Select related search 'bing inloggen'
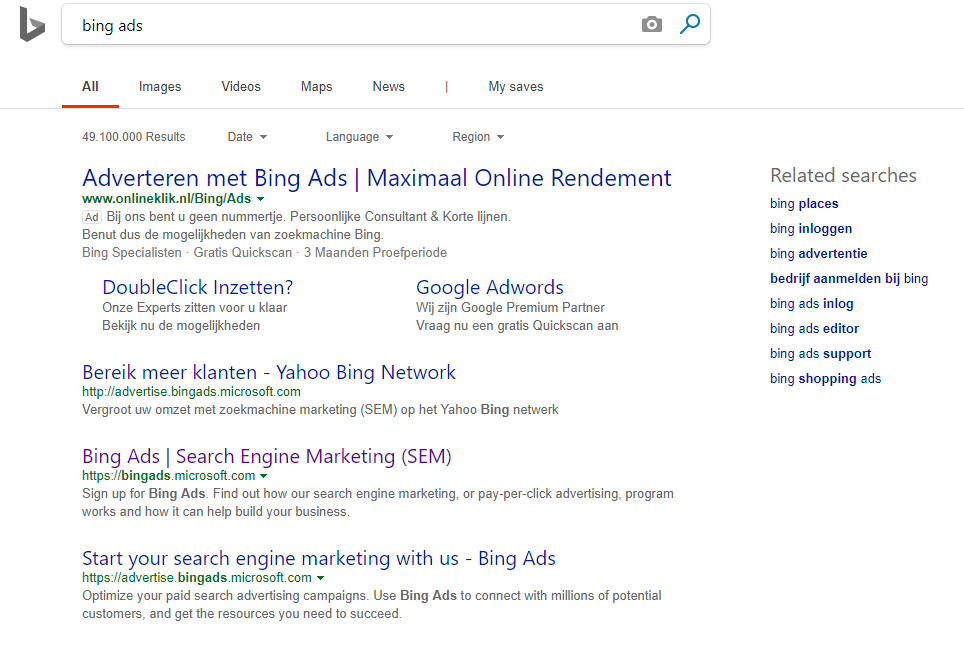964x647 pixels. click(x=811, y=229)
